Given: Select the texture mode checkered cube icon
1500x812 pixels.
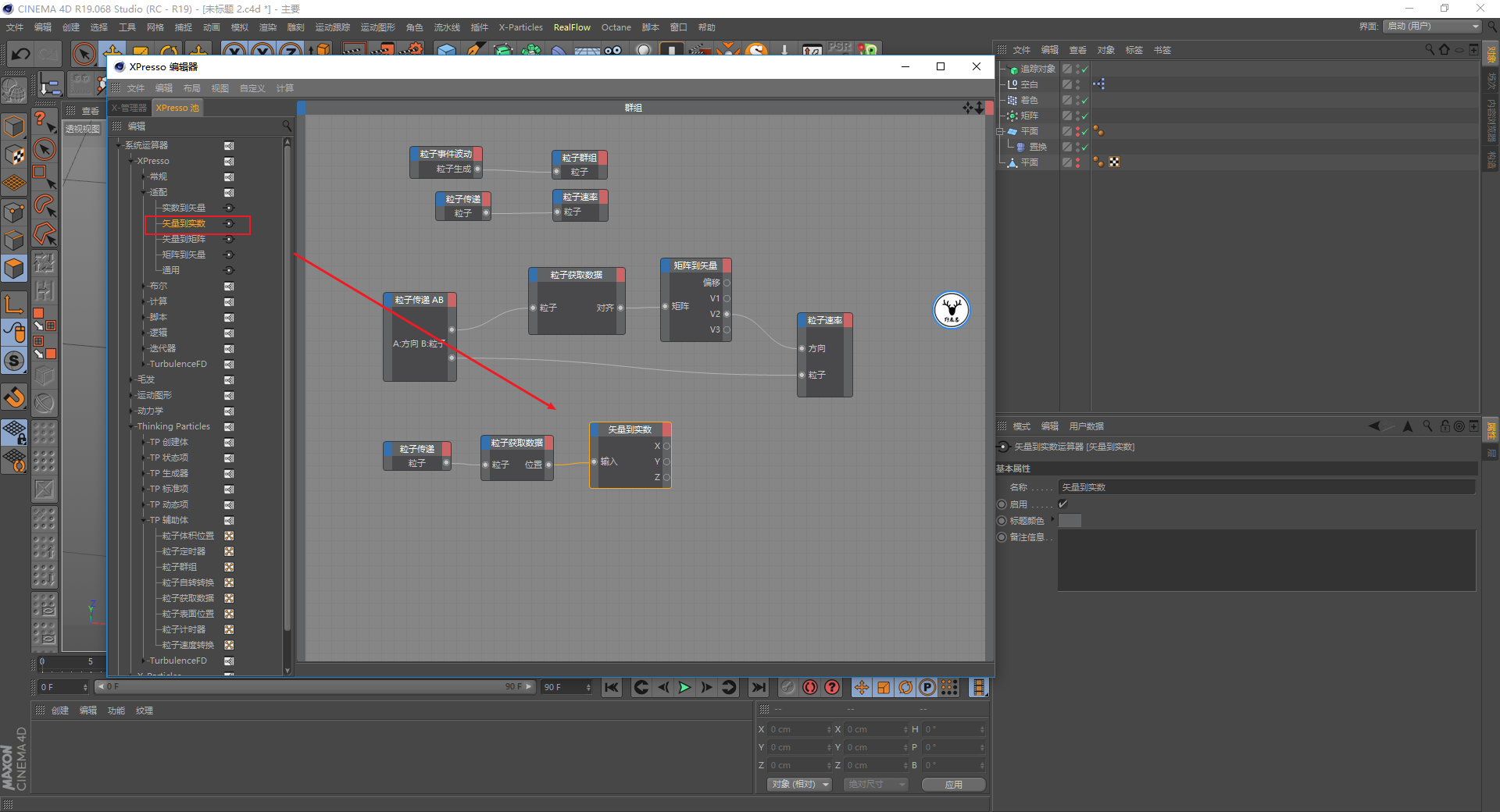Looking at the screenshot, I should [14, 155].
